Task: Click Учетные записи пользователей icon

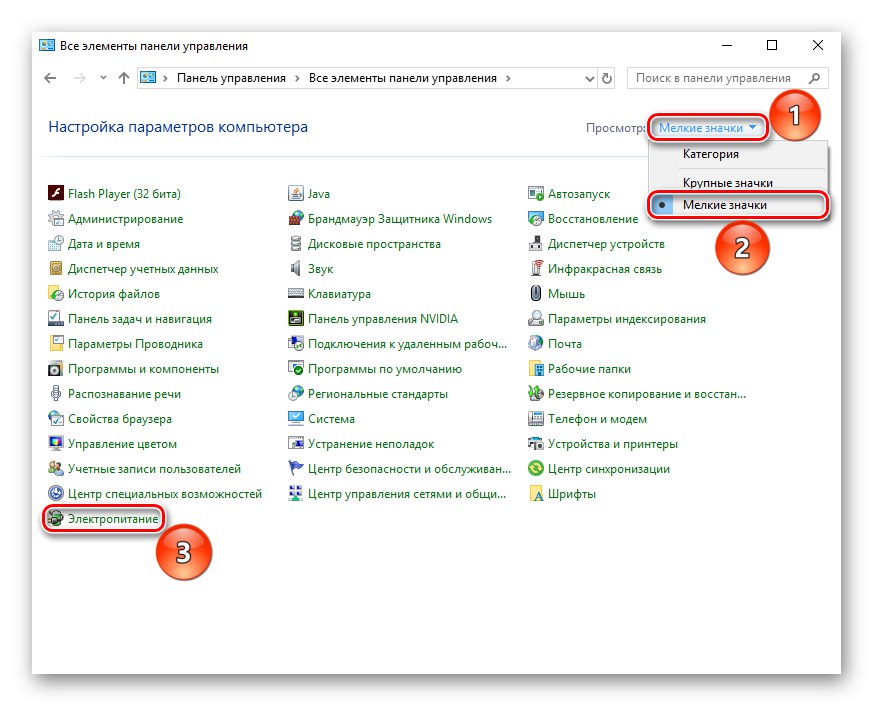Action: 56,469
